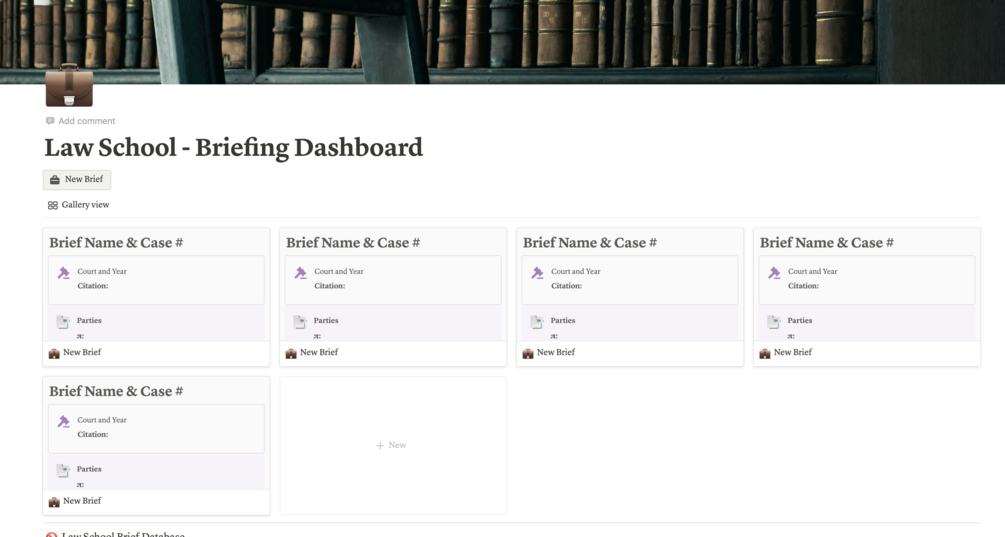Click gavel icon in second brief card
The image size is (1005, 537).
click(x=300, y=273)
